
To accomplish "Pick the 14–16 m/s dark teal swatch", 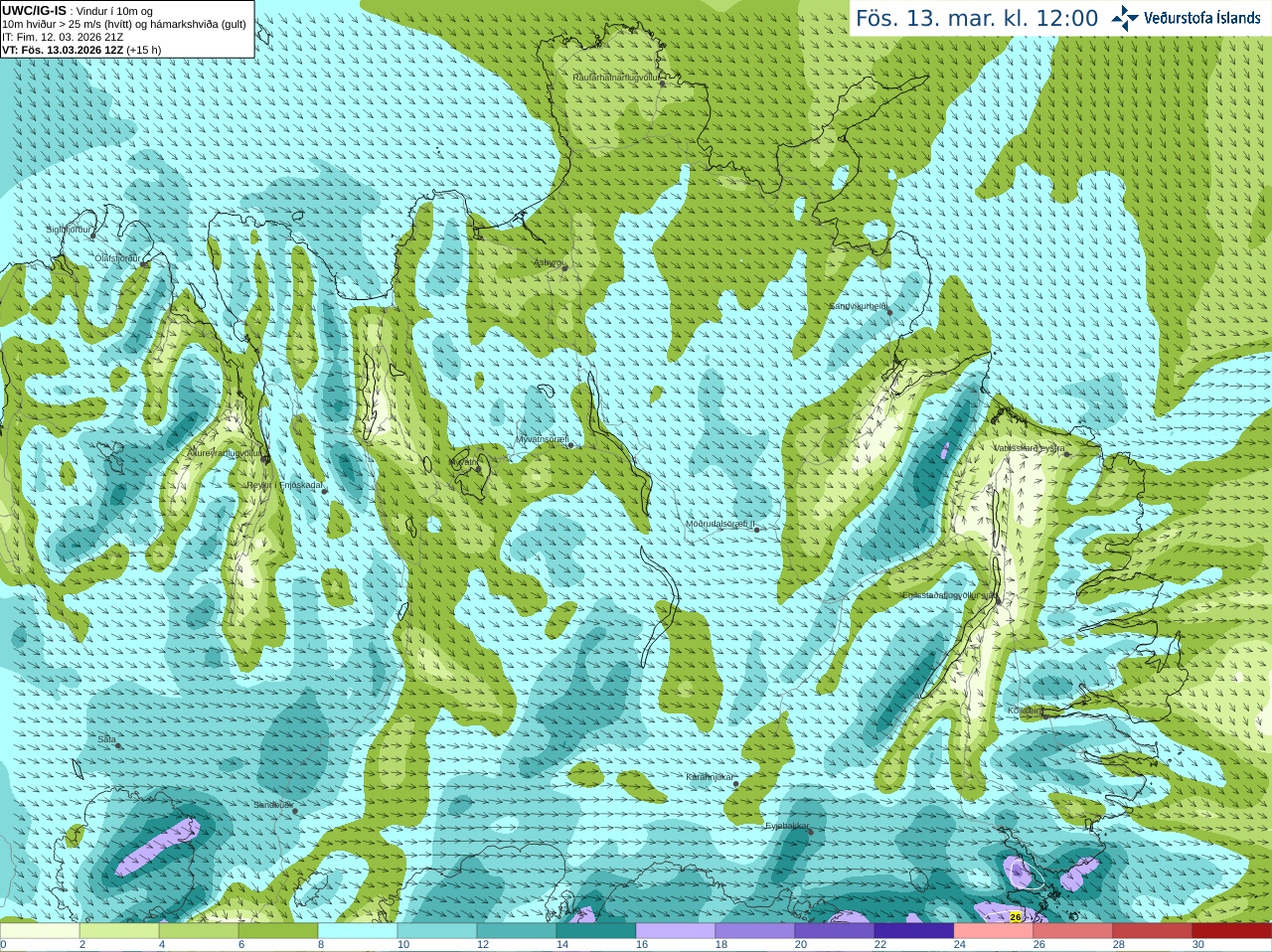I will click(596, 931).
